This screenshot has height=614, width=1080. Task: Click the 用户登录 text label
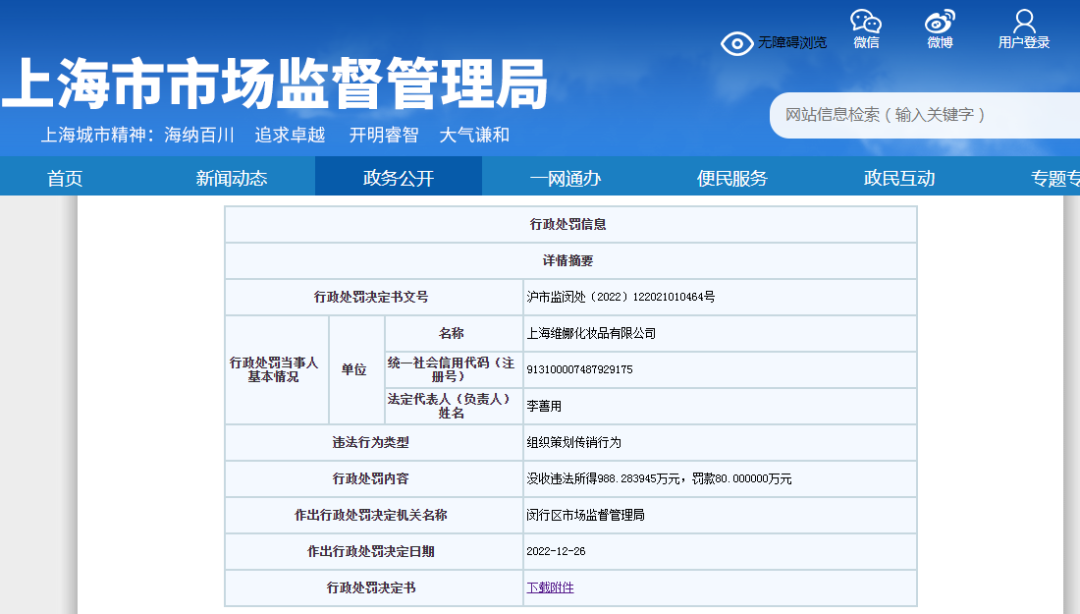(x=1024, y=43)
